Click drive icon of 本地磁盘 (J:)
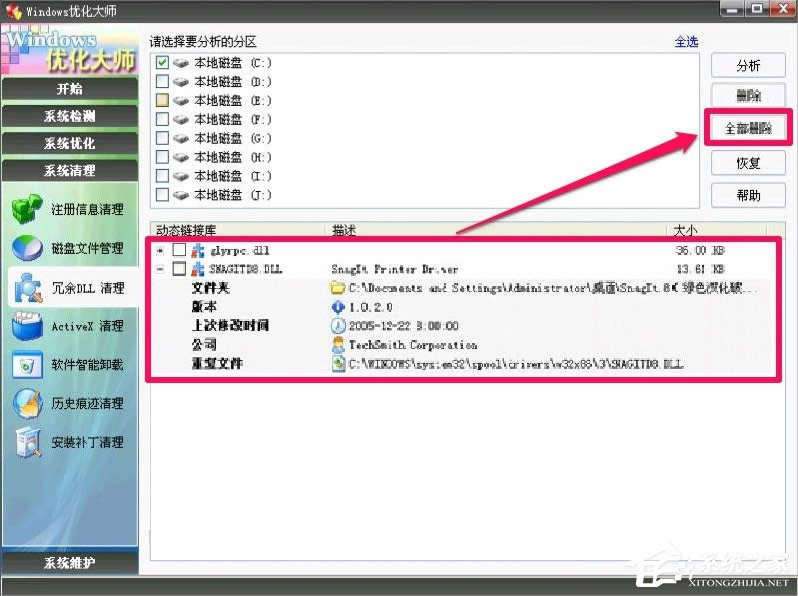This screenshot has width=798, height=596. pos(181,195)
